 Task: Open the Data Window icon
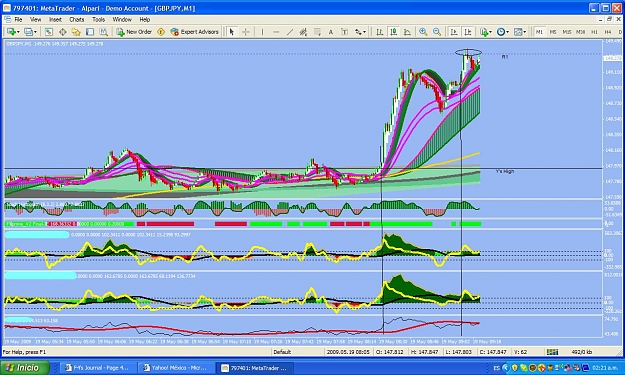coord(63,32)
